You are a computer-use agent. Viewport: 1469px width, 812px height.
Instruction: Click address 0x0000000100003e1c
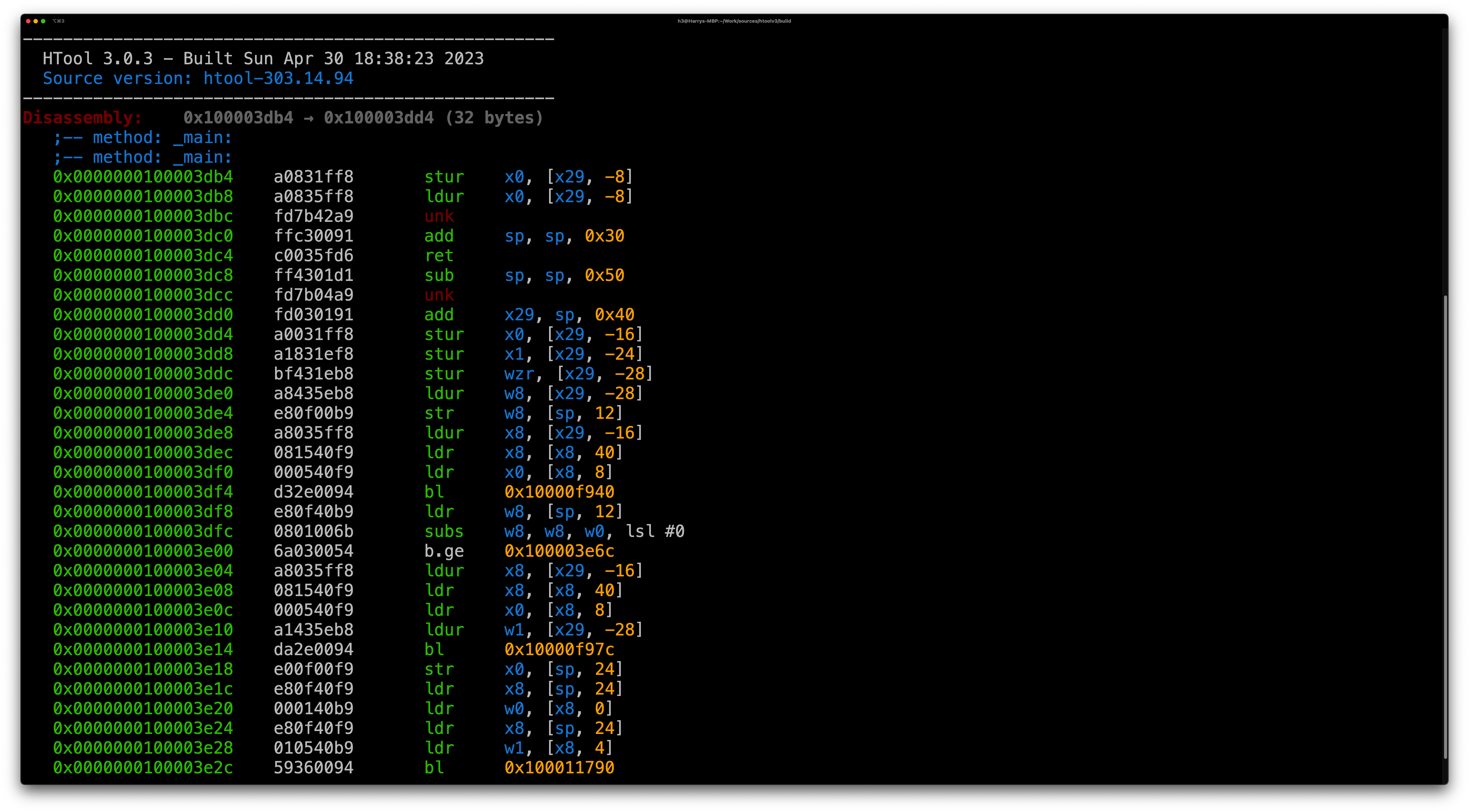pyautogui.click(x=143, y=689)
